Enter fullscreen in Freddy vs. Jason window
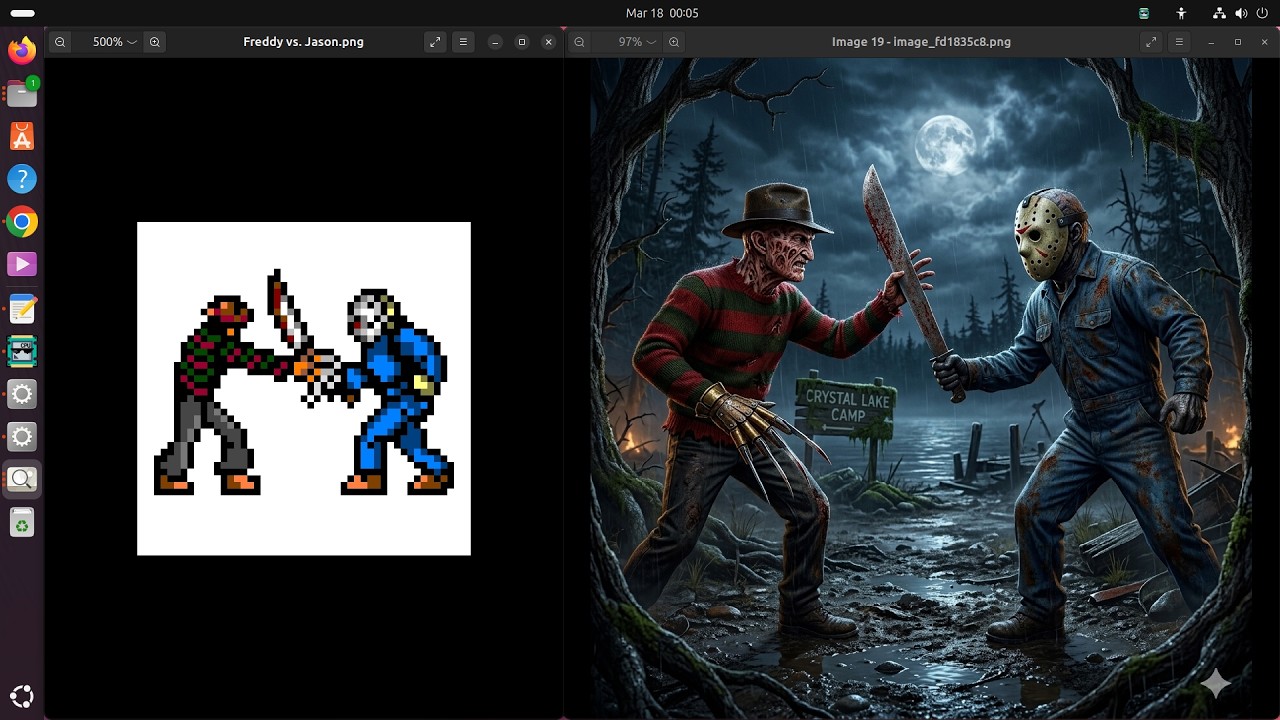 click(435, 42)
